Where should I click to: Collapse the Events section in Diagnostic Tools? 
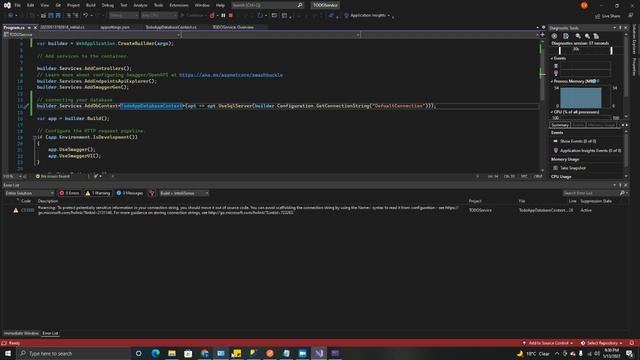tap(552, 58)
